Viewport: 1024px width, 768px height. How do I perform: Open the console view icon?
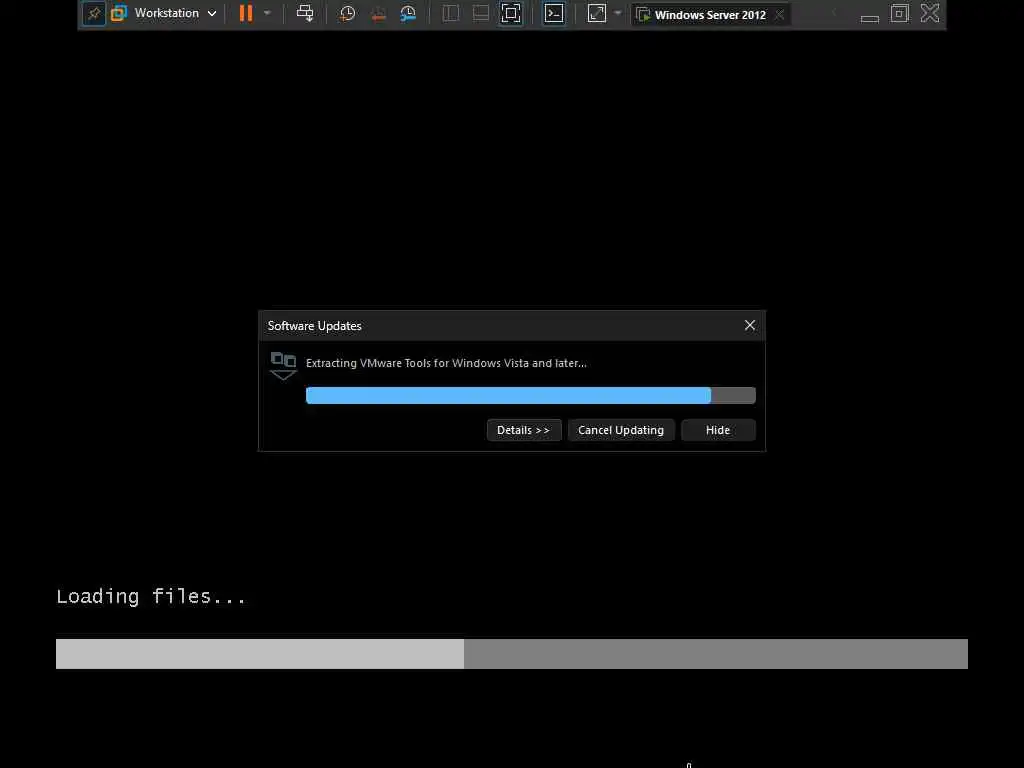[554, 13]
